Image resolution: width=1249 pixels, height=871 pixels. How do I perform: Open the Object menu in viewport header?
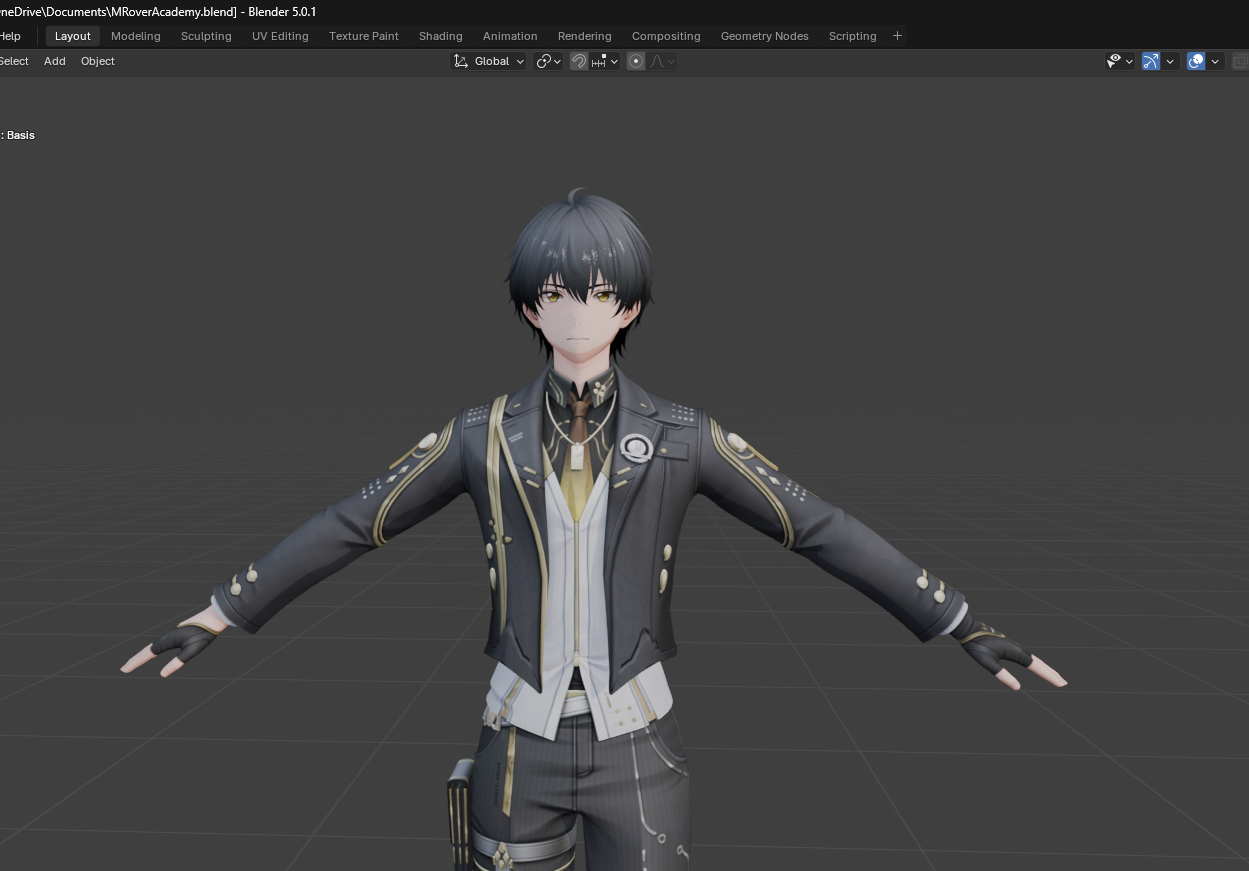click(98, 61)
